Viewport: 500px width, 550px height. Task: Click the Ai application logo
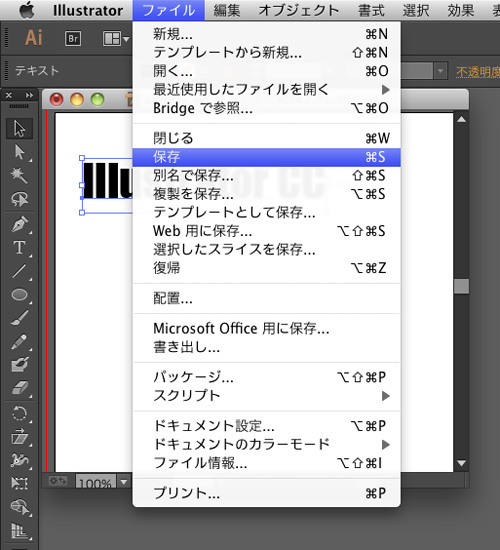click(34, 38)
